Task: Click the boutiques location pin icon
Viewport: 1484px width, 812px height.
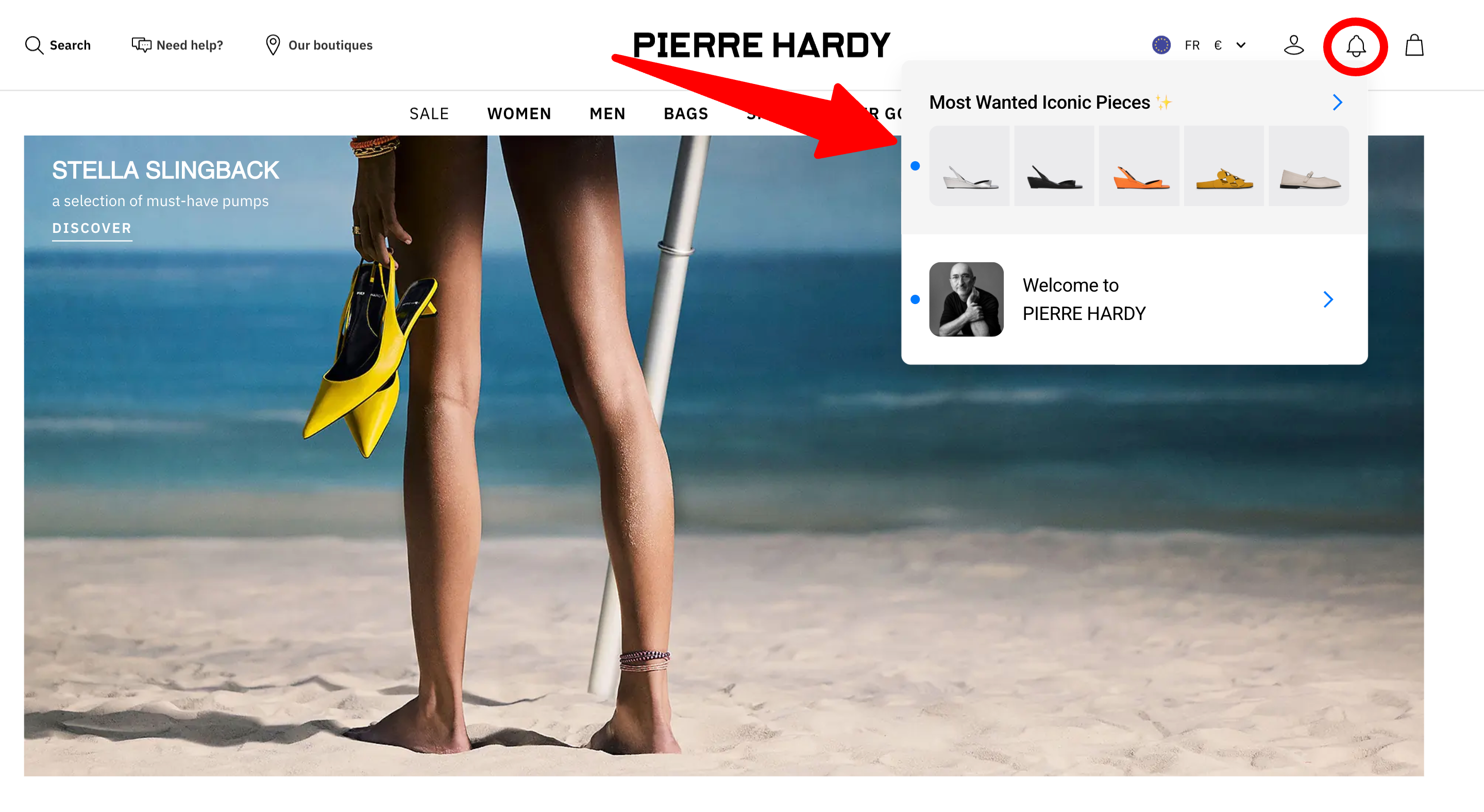Action: pos(273,45)
